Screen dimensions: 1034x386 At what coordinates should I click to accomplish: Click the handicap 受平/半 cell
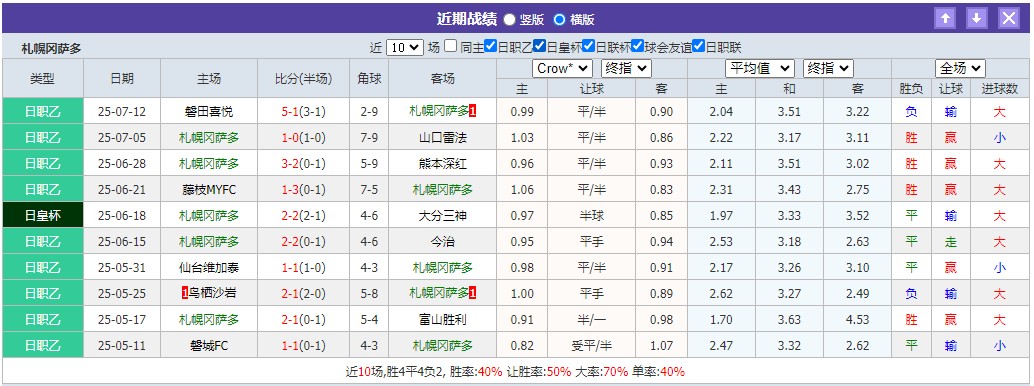click(x=592, y=346)
